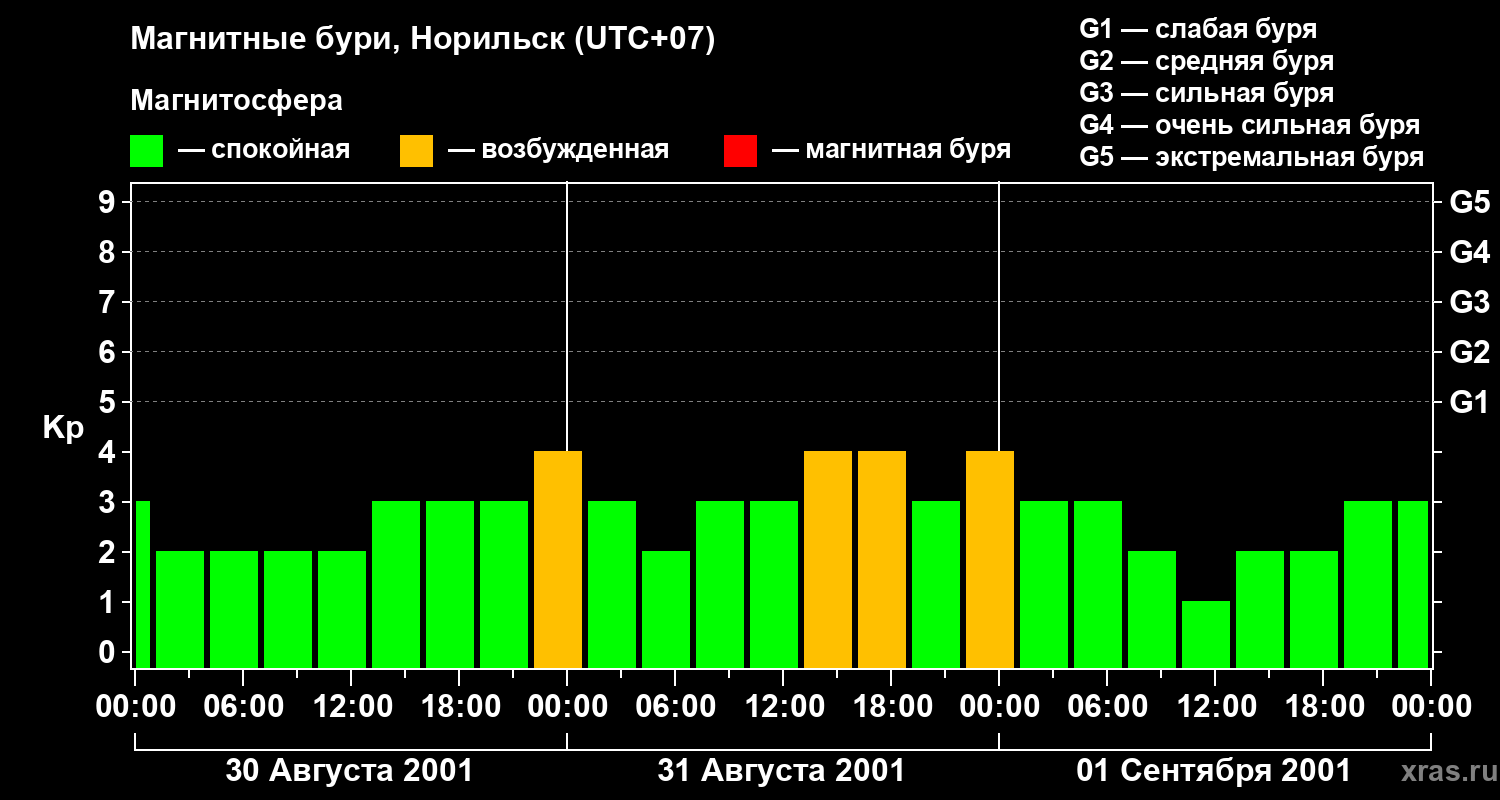The image size is (1500, 800).
Task: Click the narrow green bar at 30 Августа 00:00
Action: point(142,585)
